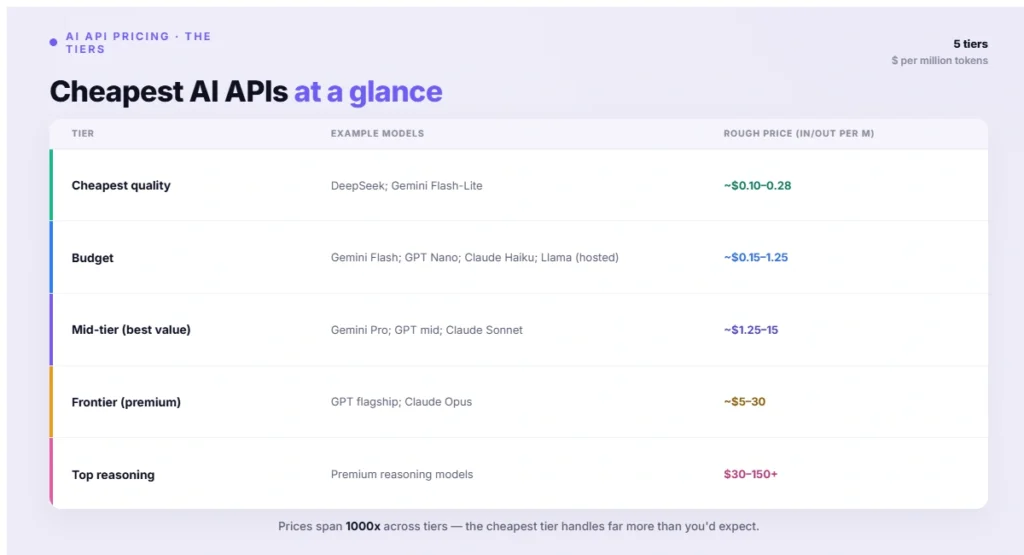Image resolution: width=1024 pixels, height=555 pixels.
Task: Click the 'Cheapest AI APIs at a glance' heading
Action: (246, 91)
